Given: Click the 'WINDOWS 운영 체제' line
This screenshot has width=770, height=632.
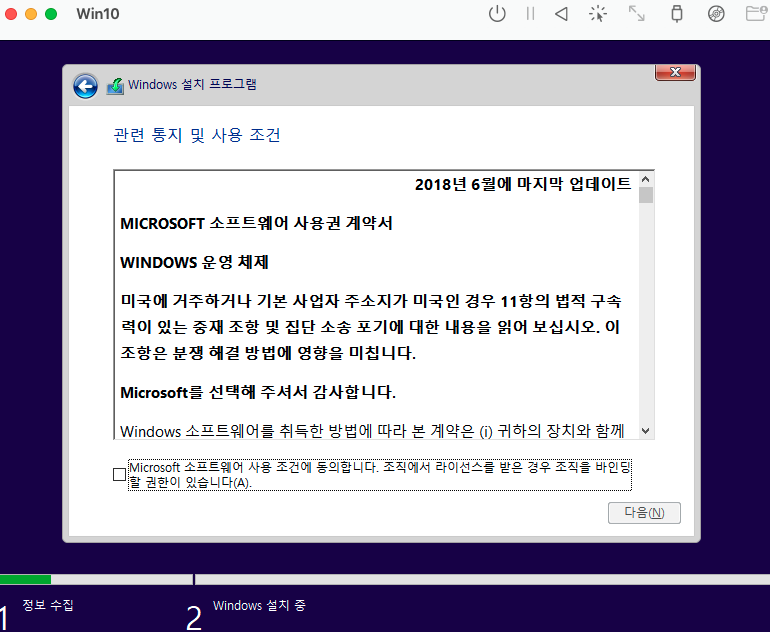Looking at the screenshot, I should [x=194, y=262].
